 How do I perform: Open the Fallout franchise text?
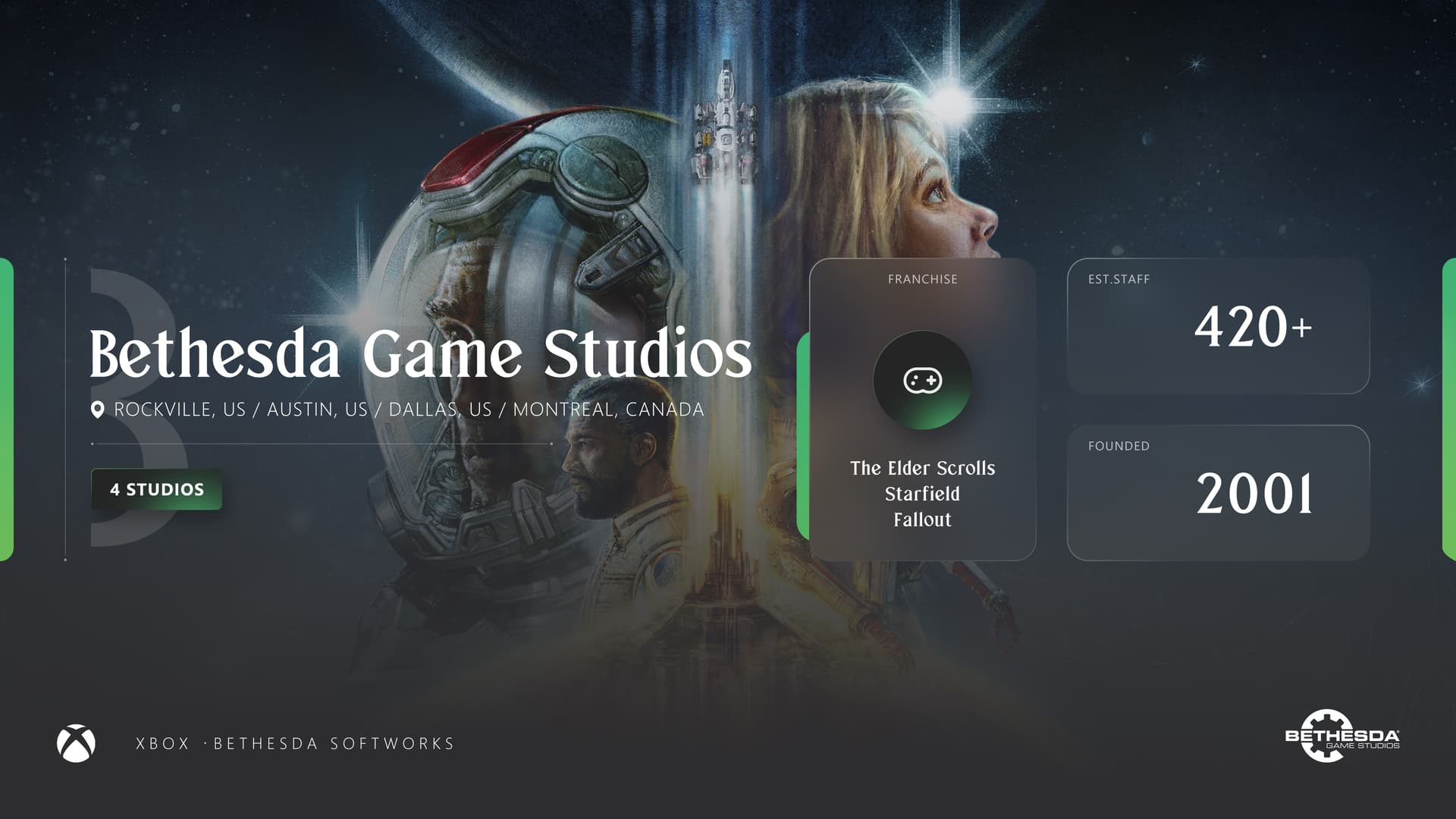coord(922,519)
